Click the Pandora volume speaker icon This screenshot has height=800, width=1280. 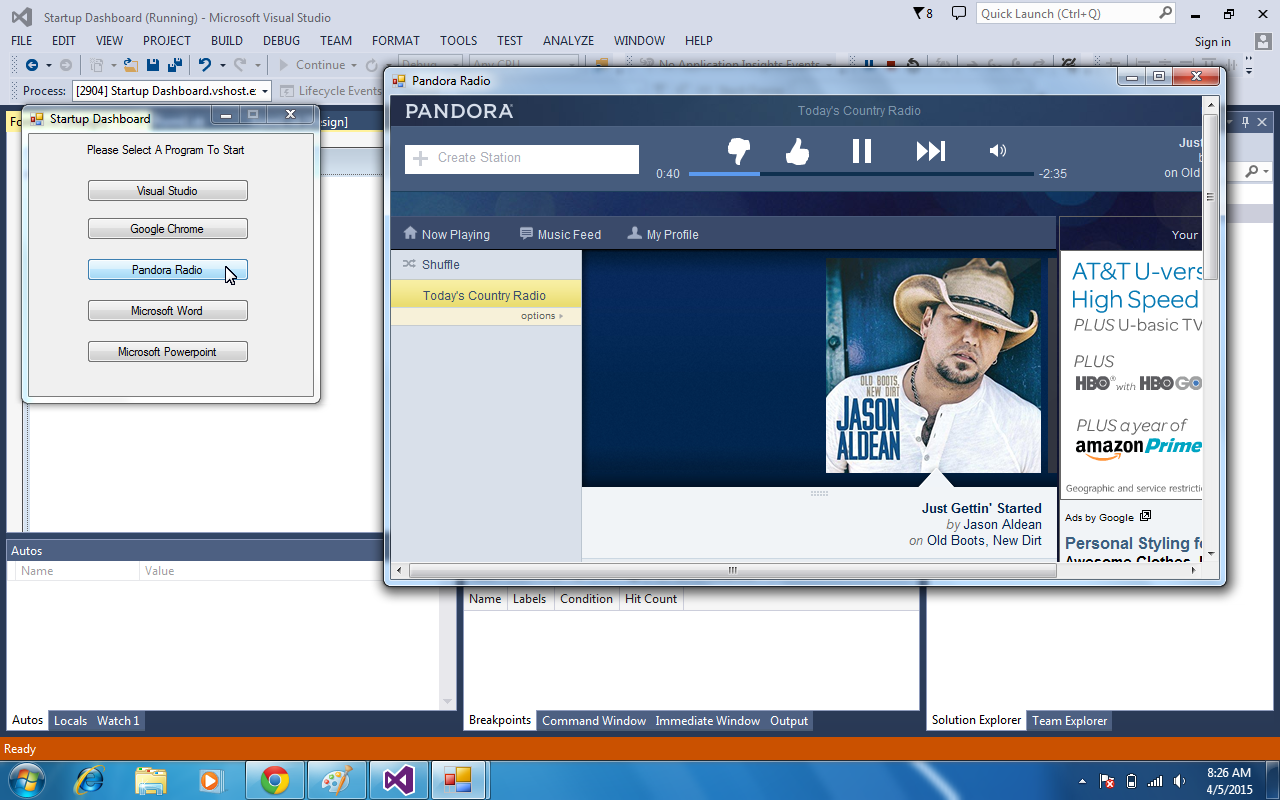tap(997, 151)
